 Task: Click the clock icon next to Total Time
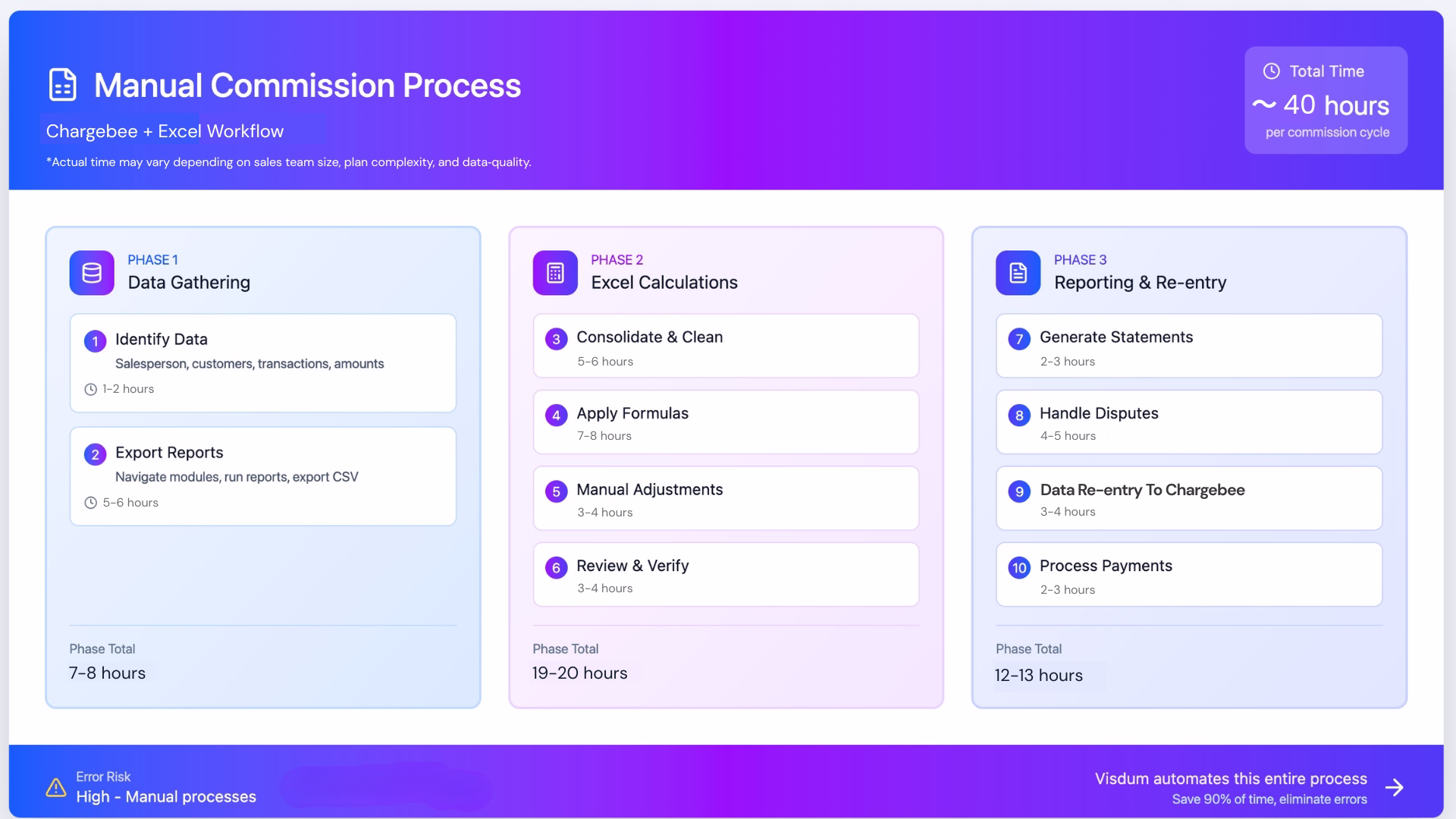1272,71
